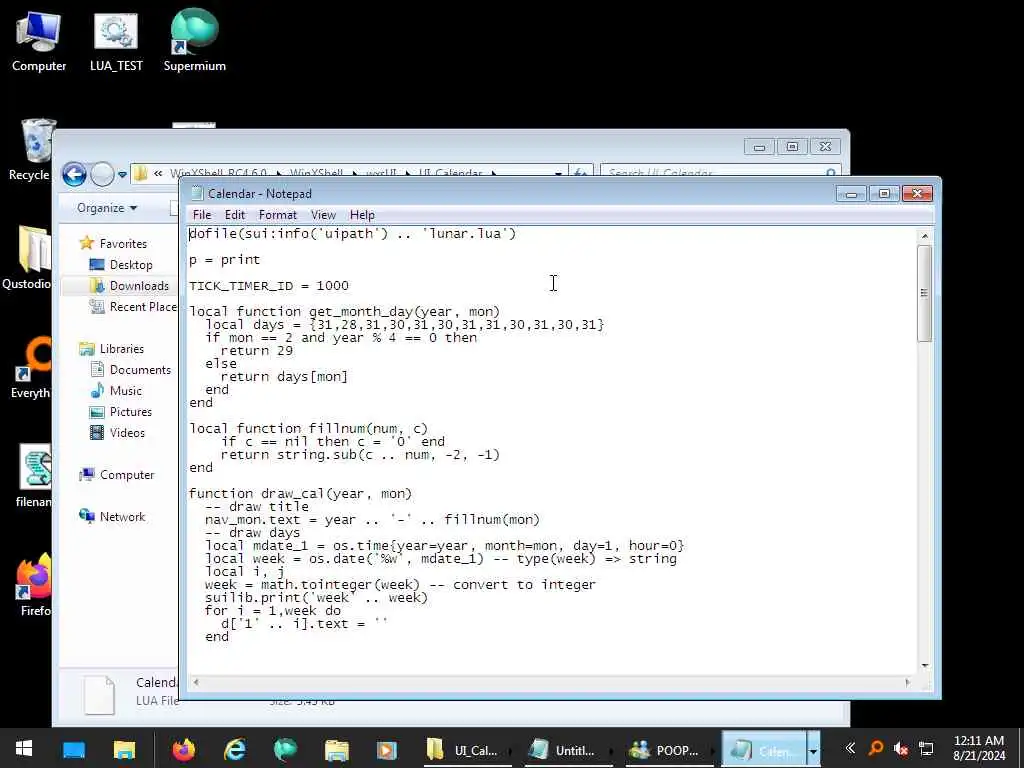
Task: Show hidden tray icons chevron
Action: tap(850, 748)
